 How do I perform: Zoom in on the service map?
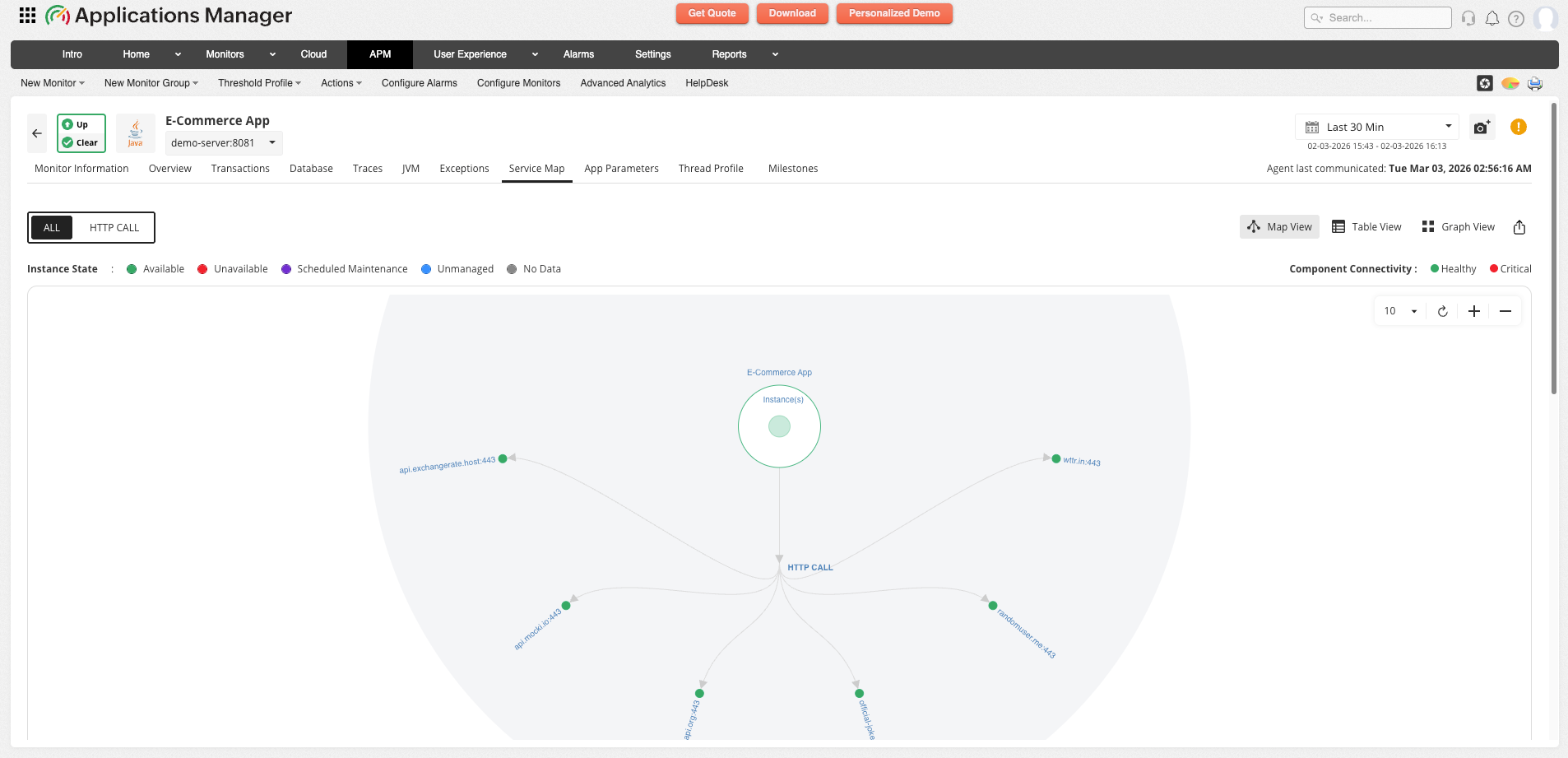(x=1474, y=311)
